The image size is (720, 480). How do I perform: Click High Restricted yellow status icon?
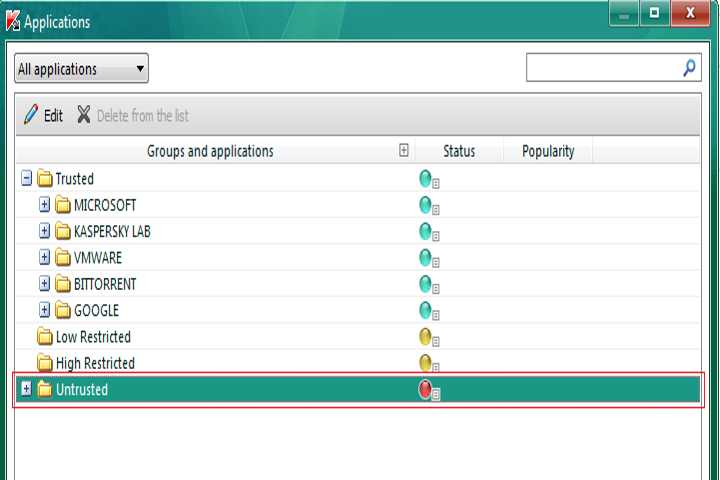[429, 363]
